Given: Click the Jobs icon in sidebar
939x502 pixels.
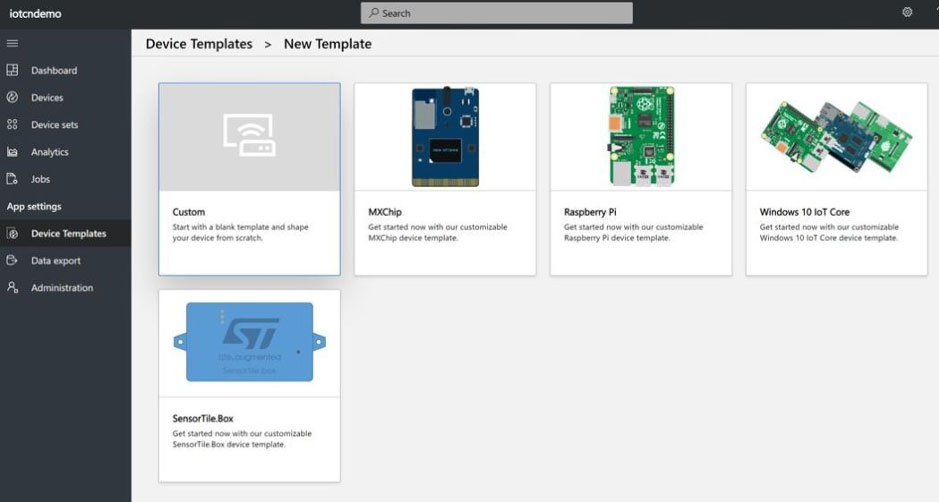Looking at the screenshot, I should 12,179.
